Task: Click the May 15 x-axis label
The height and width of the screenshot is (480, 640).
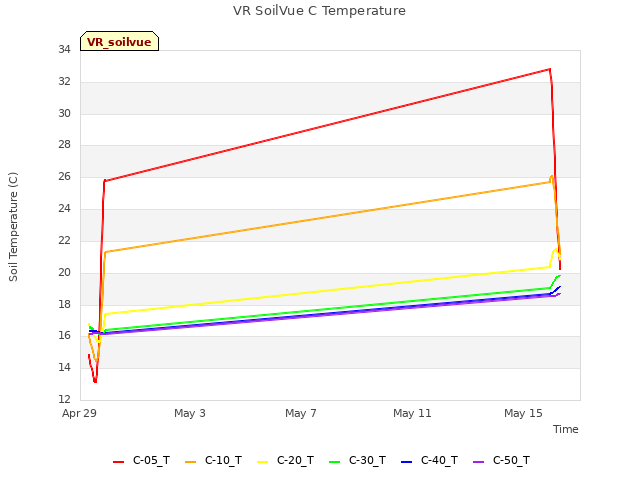Action: [x=523, y=413]
